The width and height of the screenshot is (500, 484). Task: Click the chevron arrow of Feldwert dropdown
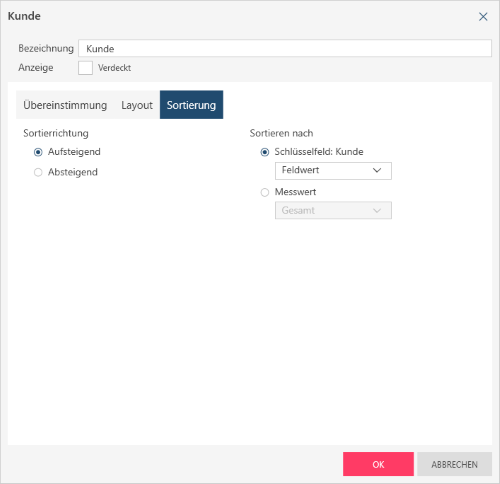pyautogui.click(x=377, y=170)
